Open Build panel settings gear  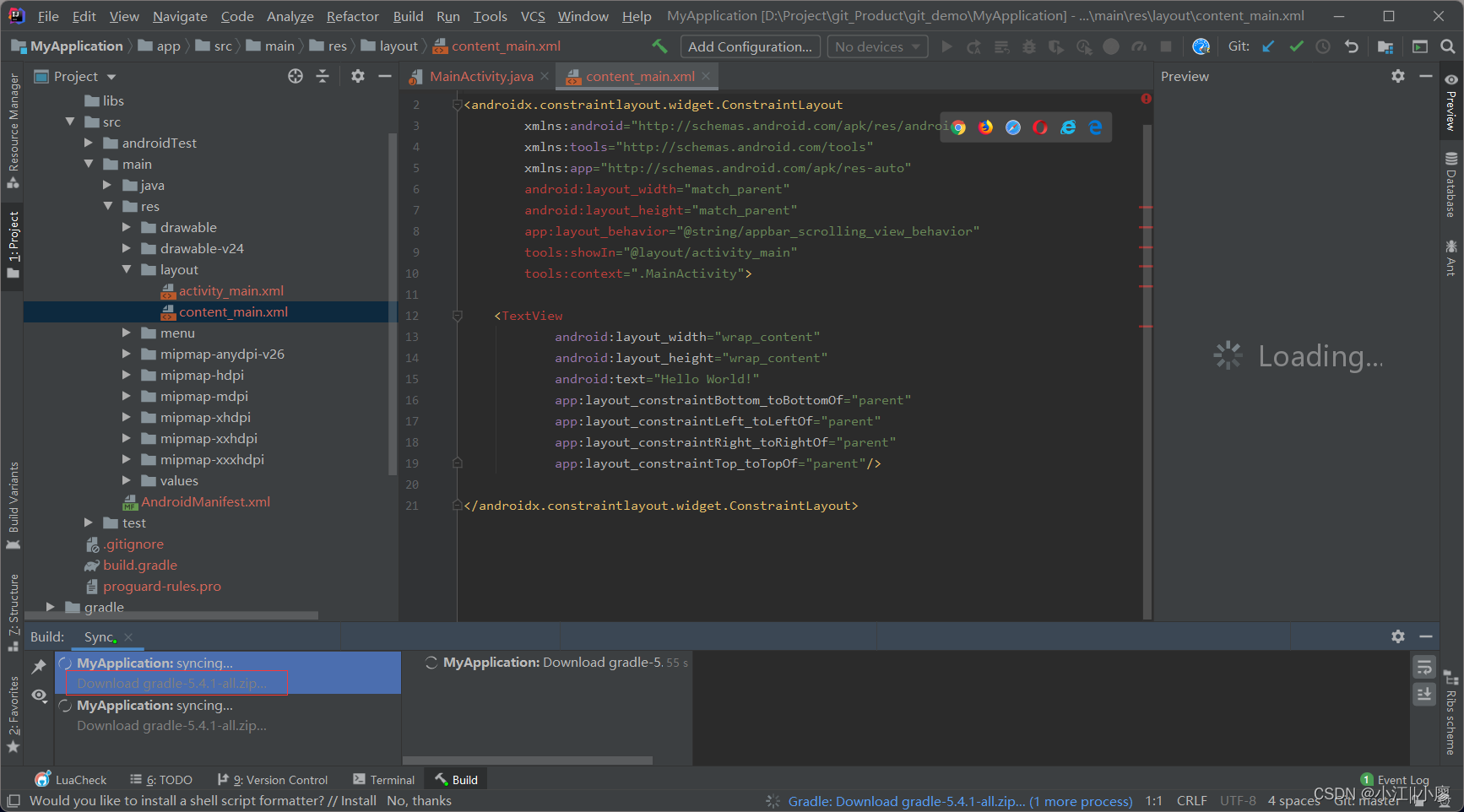(1398, 636)
